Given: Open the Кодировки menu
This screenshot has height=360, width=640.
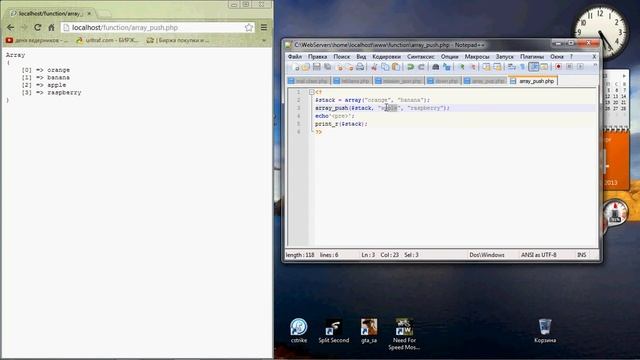Looking at the screenshot, I should 386,57.
